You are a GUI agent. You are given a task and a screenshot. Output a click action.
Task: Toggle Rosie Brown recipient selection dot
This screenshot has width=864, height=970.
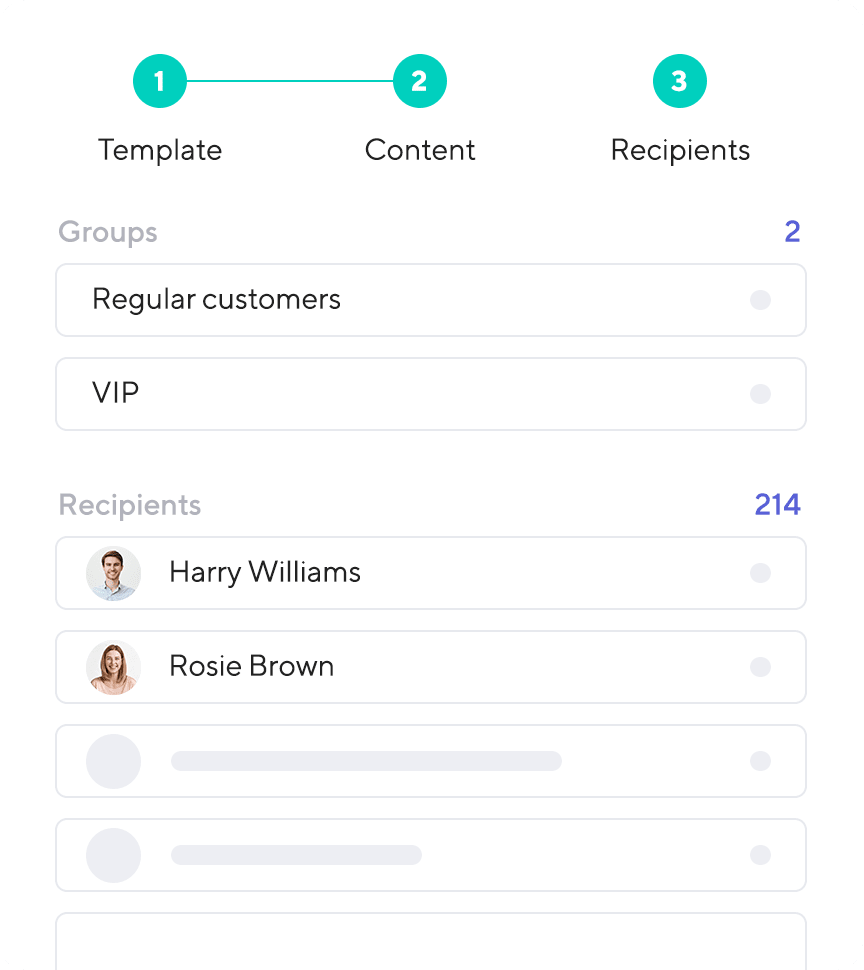760,667
